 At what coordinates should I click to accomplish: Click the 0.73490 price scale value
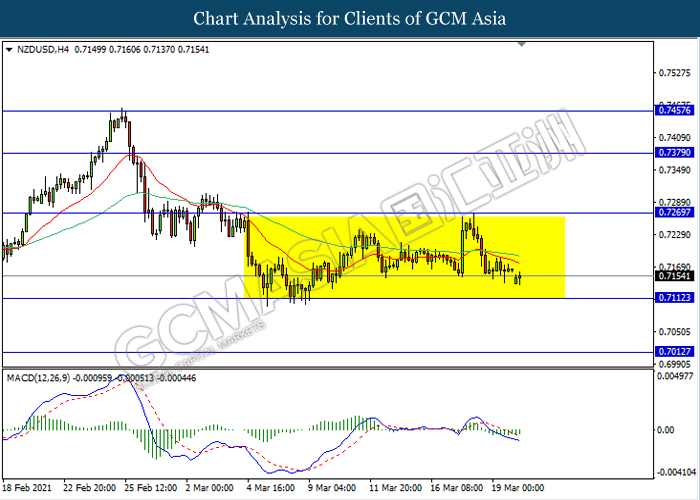675,170
